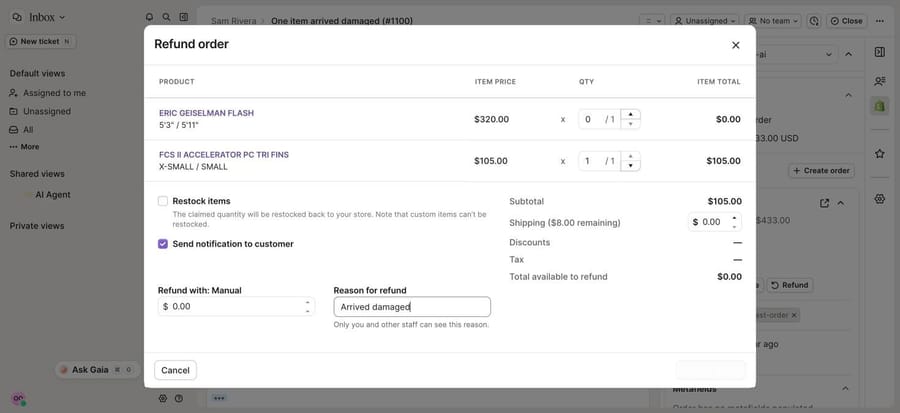The width and height of the screenshot is (900, 413).
Task: Decrease the Shipping refund amount
Action: (x=734, y=227)
